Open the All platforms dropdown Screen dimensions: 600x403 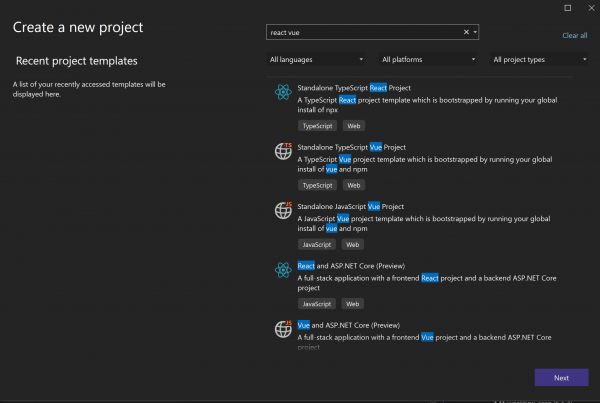point(428,59)
